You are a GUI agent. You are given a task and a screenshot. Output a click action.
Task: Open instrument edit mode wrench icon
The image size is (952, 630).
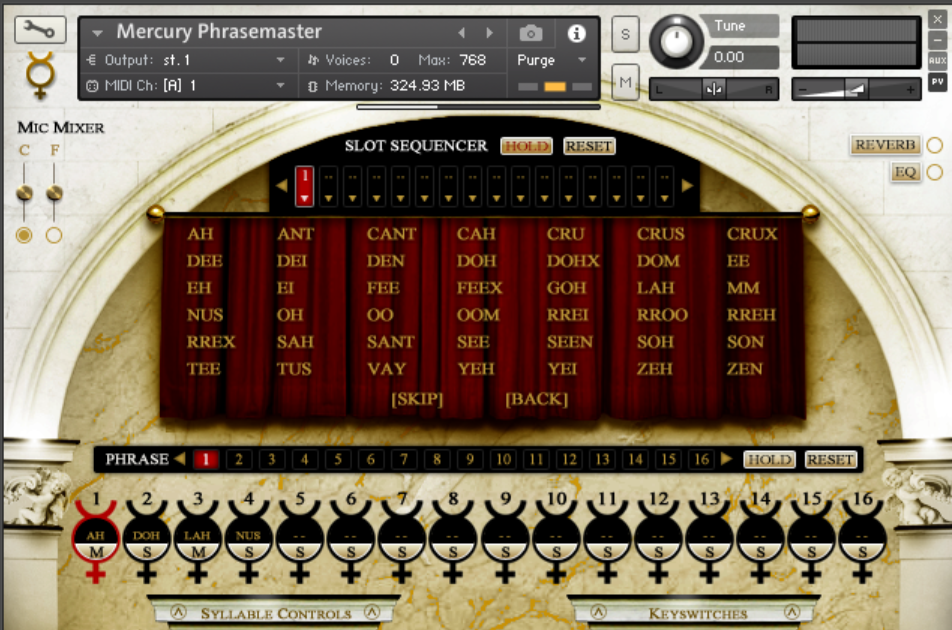(x=40, y=29)
